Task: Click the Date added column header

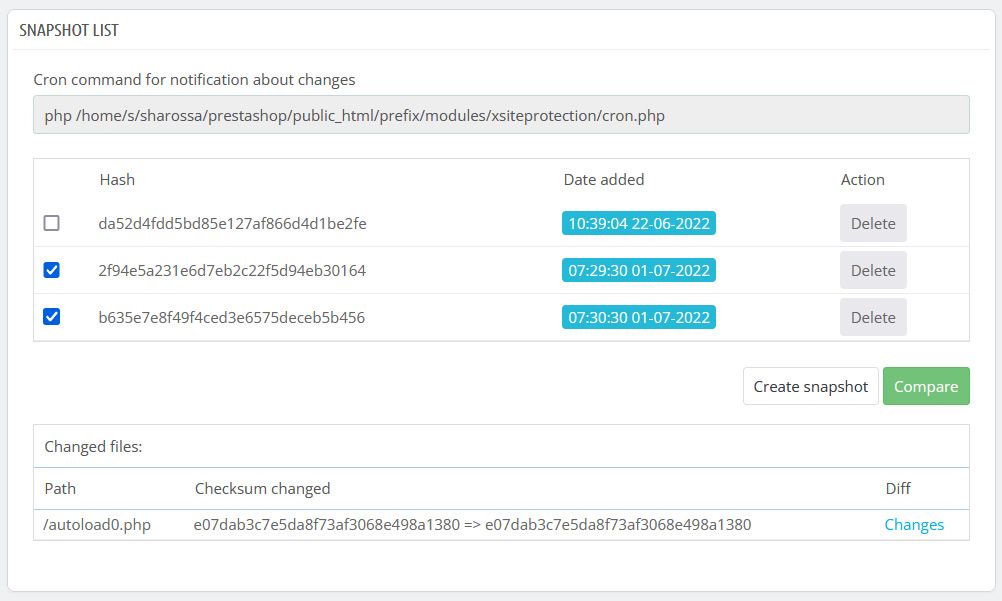Action: [604, 180]
